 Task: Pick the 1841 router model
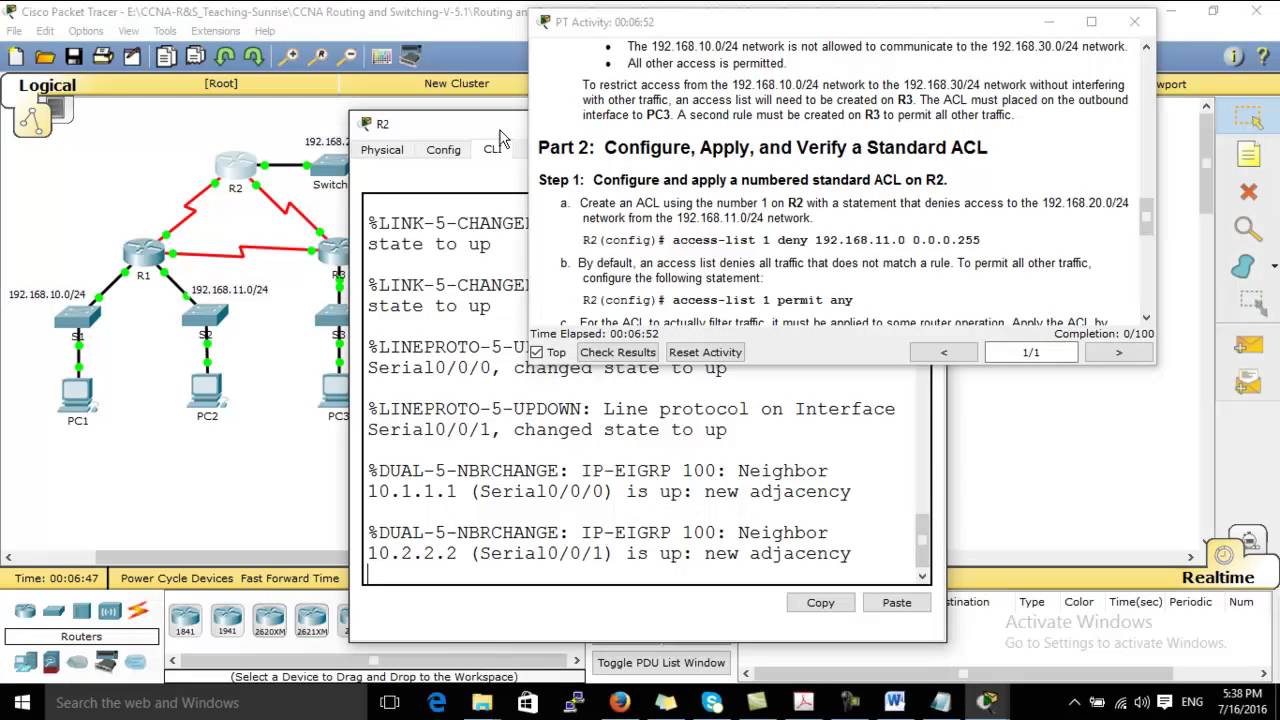(185, 621)
